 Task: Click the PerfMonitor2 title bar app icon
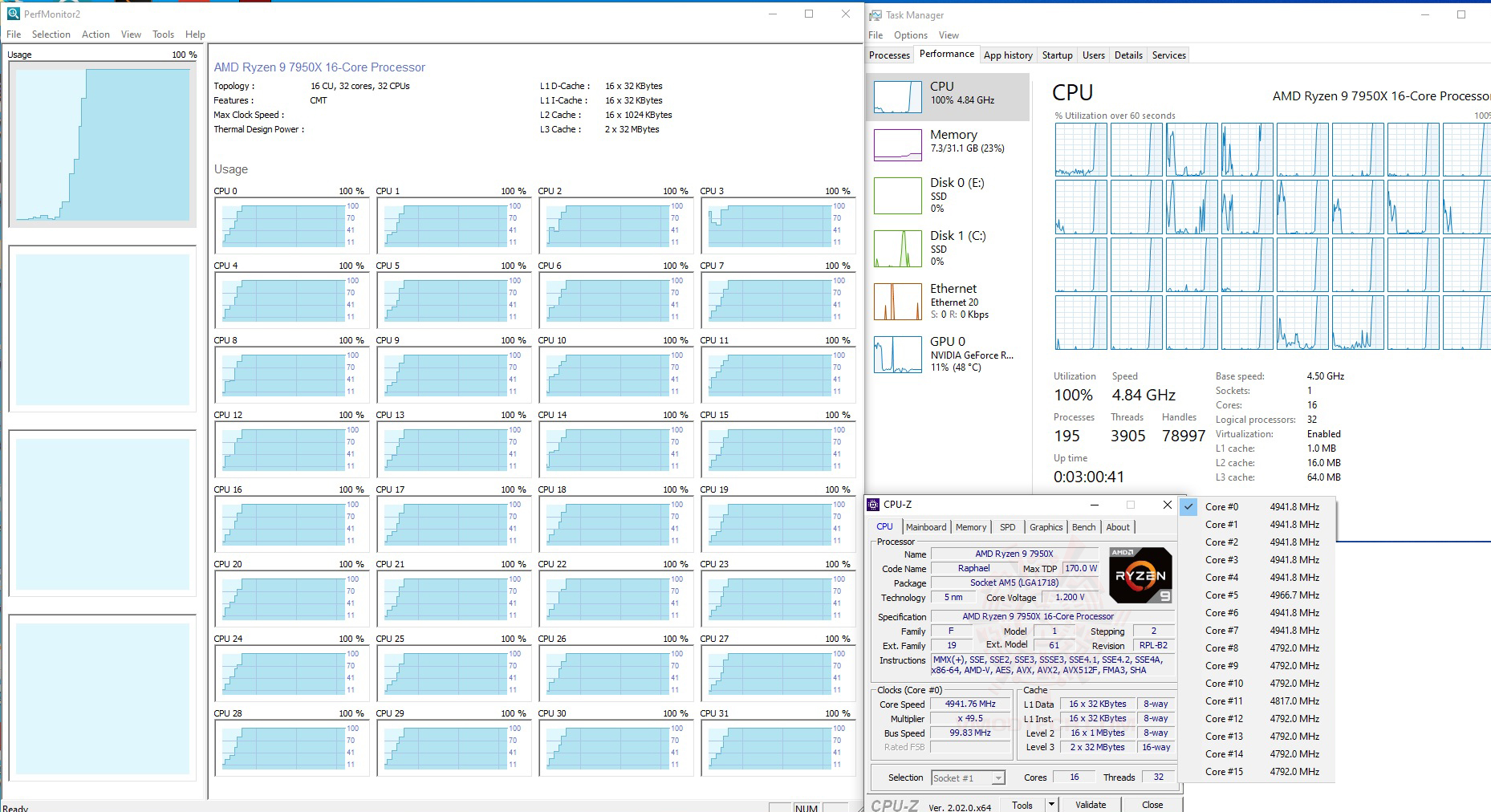[13, 14]
